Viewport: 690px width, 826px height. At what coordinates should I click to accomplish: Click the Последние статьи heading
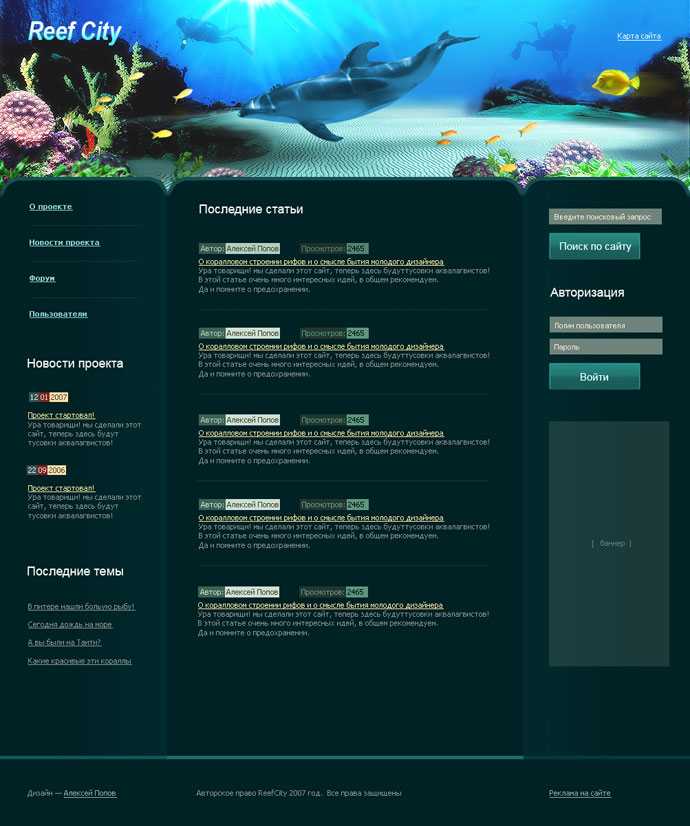coord(251,209)
